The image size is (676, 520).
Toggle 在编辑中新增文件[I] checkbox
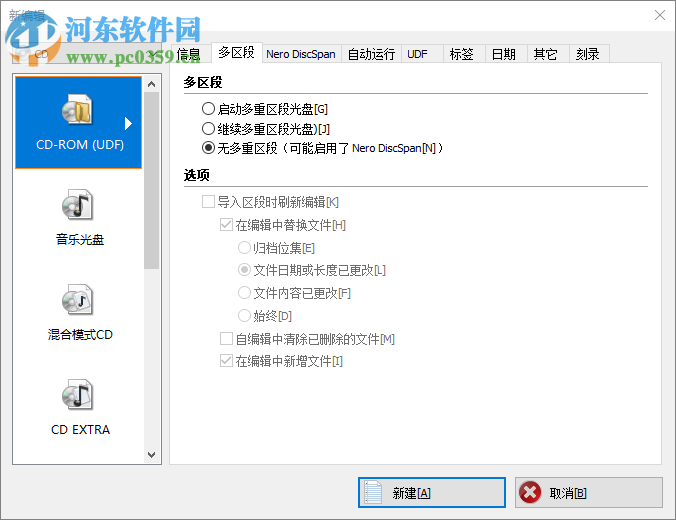[226, 361]
